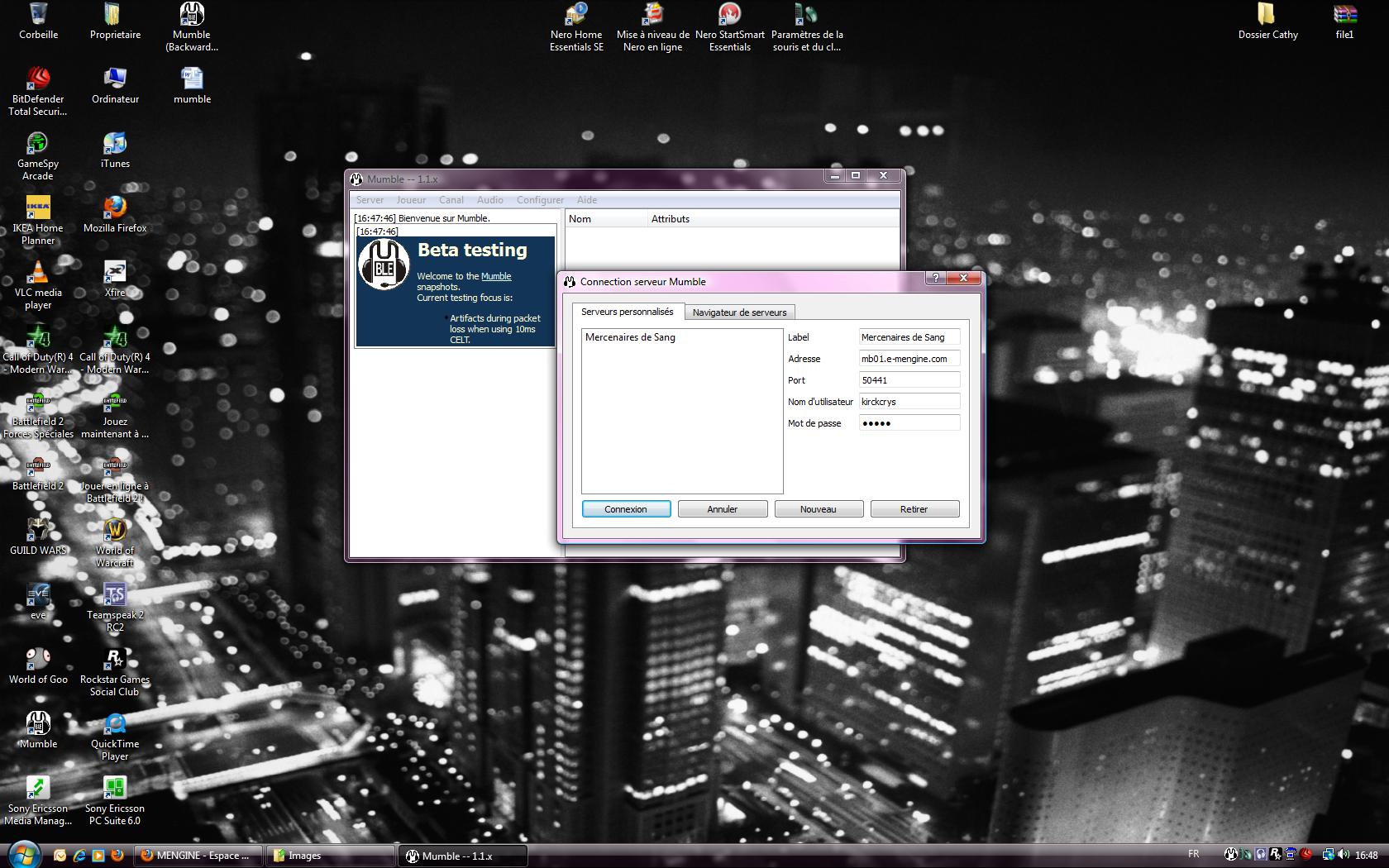This screenshot has width=1389, height=868.
Task: Click the Connexion button
Action: (626, 509)
